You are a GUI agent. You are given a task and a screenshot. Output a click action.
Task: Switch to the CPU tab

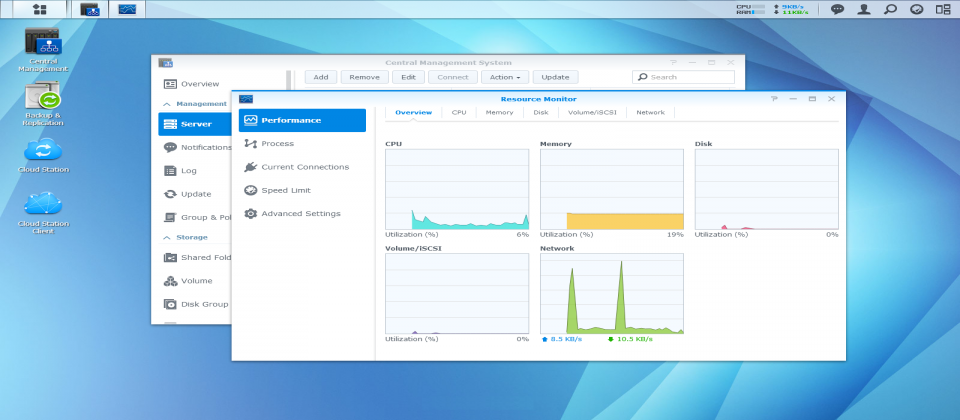459,113
